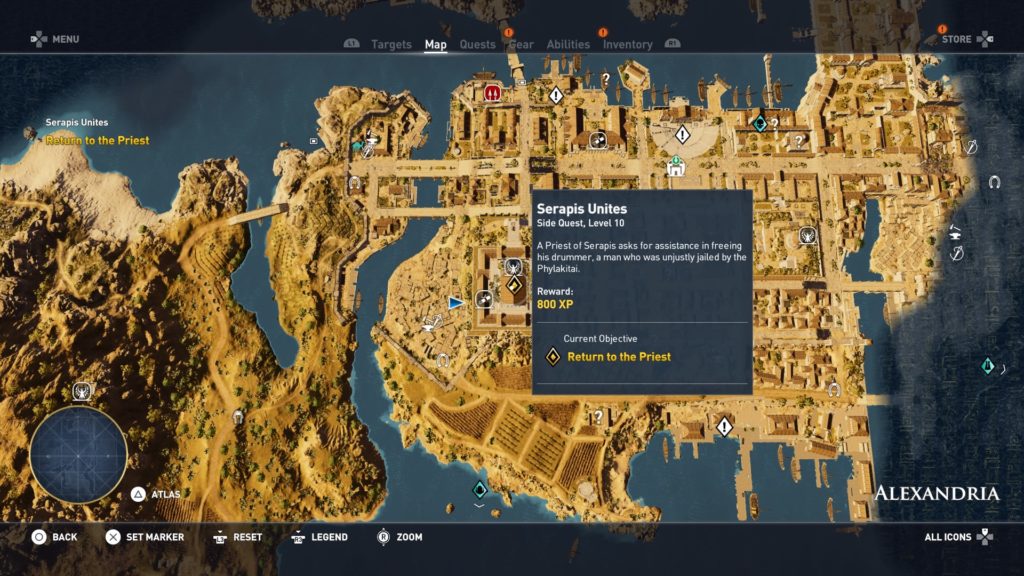Image resolution: width=1024 pixels, height=576 pixels.
Task: Select the question mark southeast of the teal skull
Action: click(799, 140)
